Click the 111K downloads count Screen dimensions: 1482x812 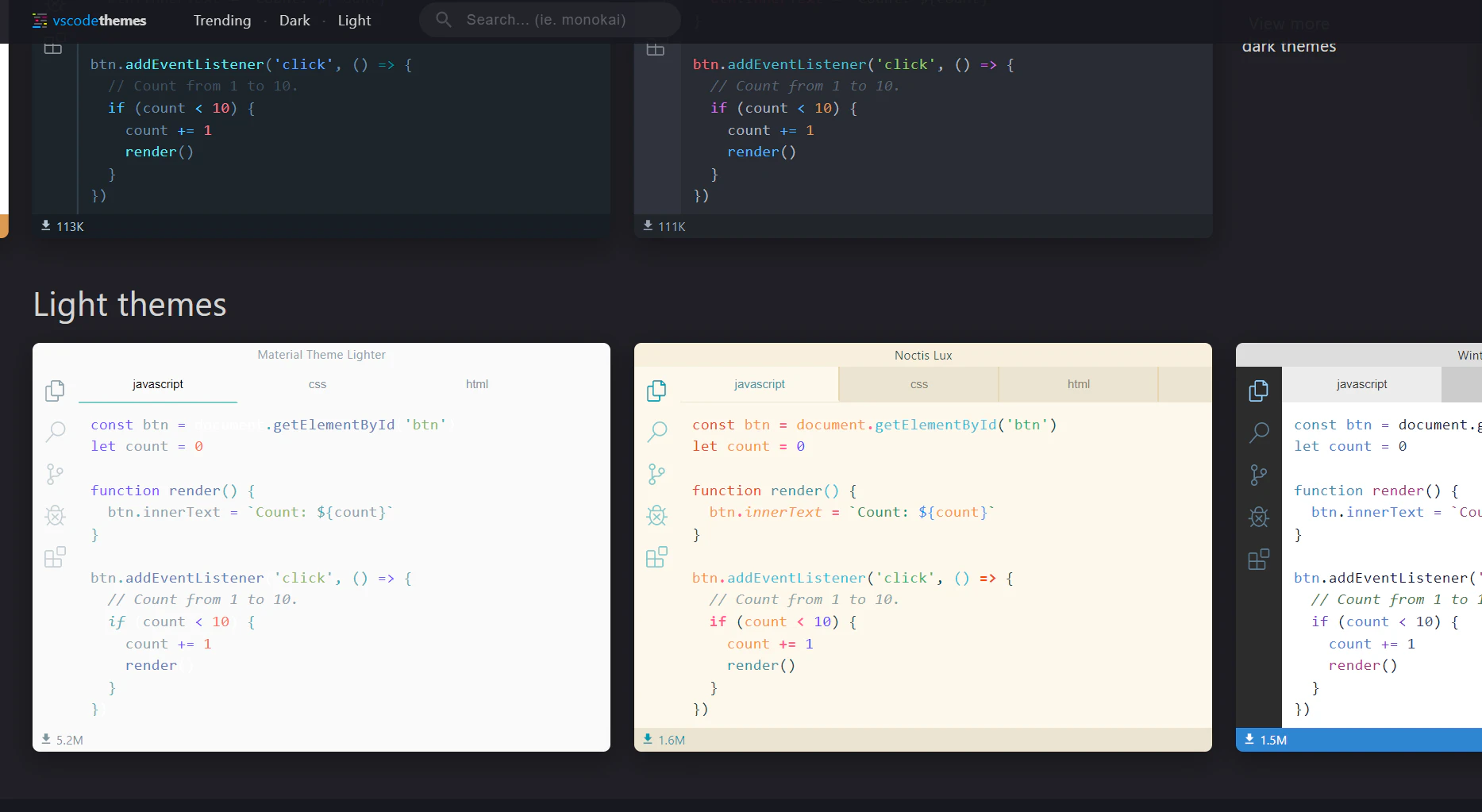point(664,226)
